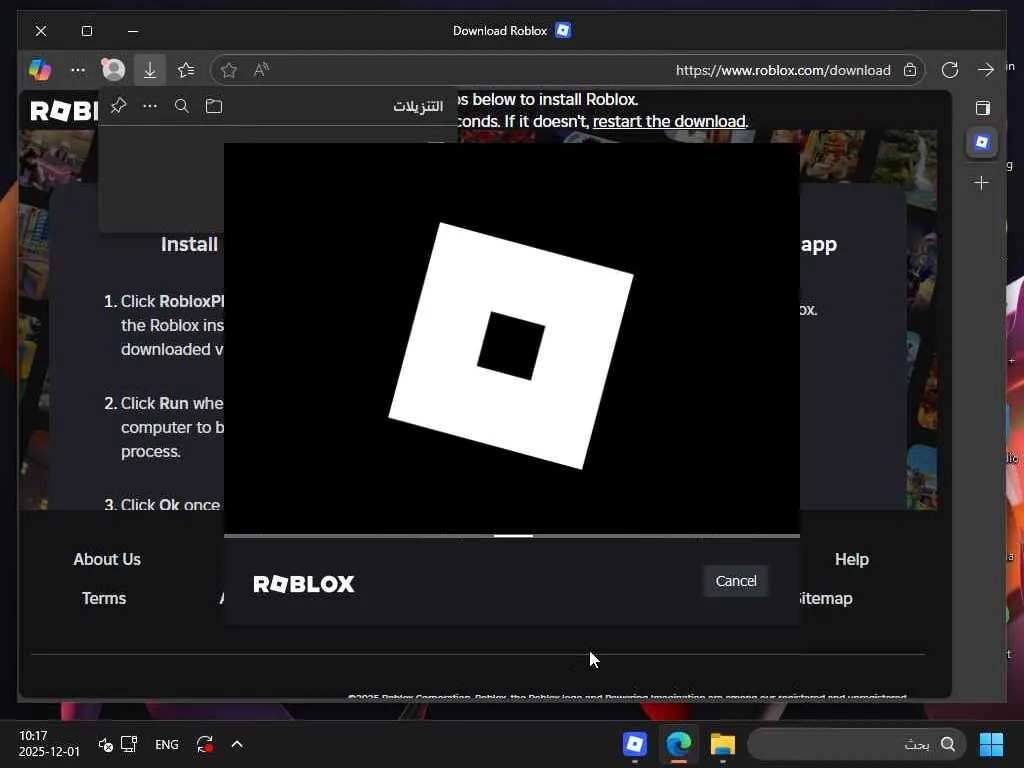
Task: Go forward with the arrow button
Action: [985, 70]
